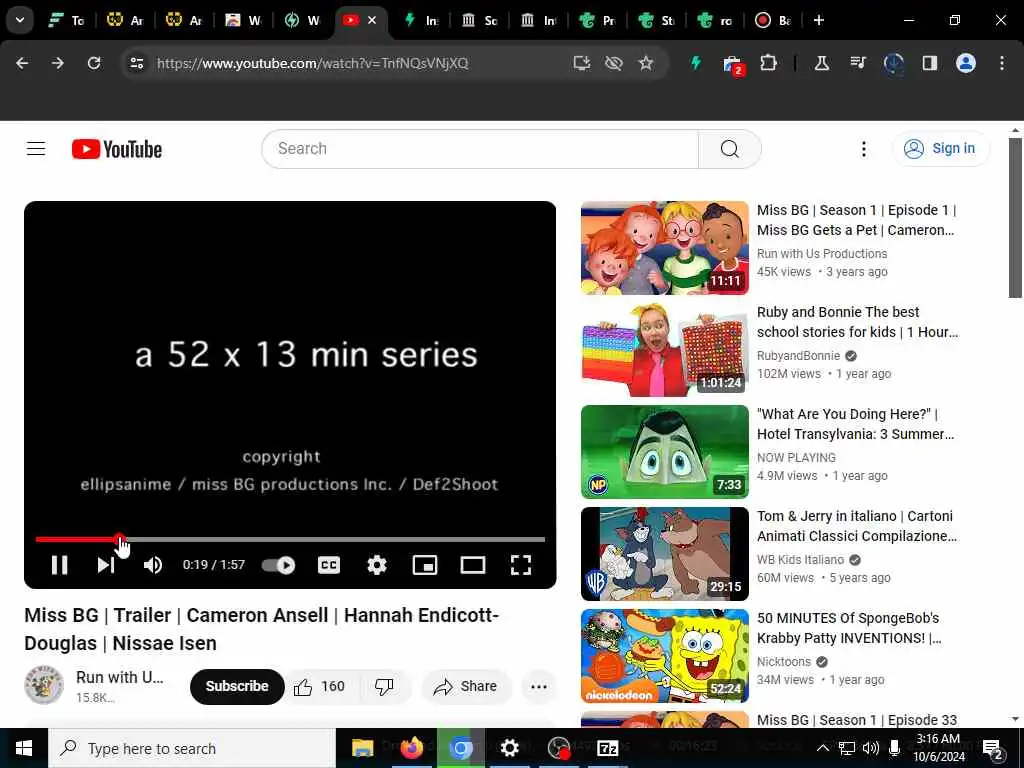Turn on closed captions
This screenshot has height=768, width=1024.
coord(328,565)
